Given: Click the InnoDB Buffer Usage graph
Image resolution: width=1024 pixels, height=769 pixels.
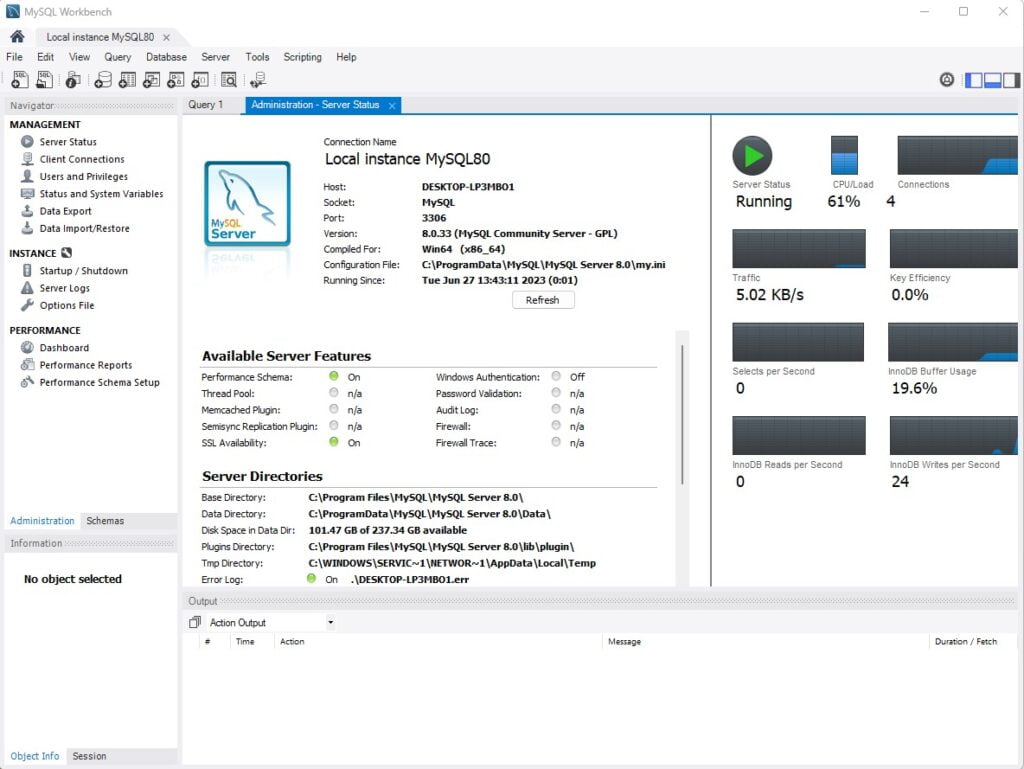Looking at the screenshot, I should click(x=953, y=341).
